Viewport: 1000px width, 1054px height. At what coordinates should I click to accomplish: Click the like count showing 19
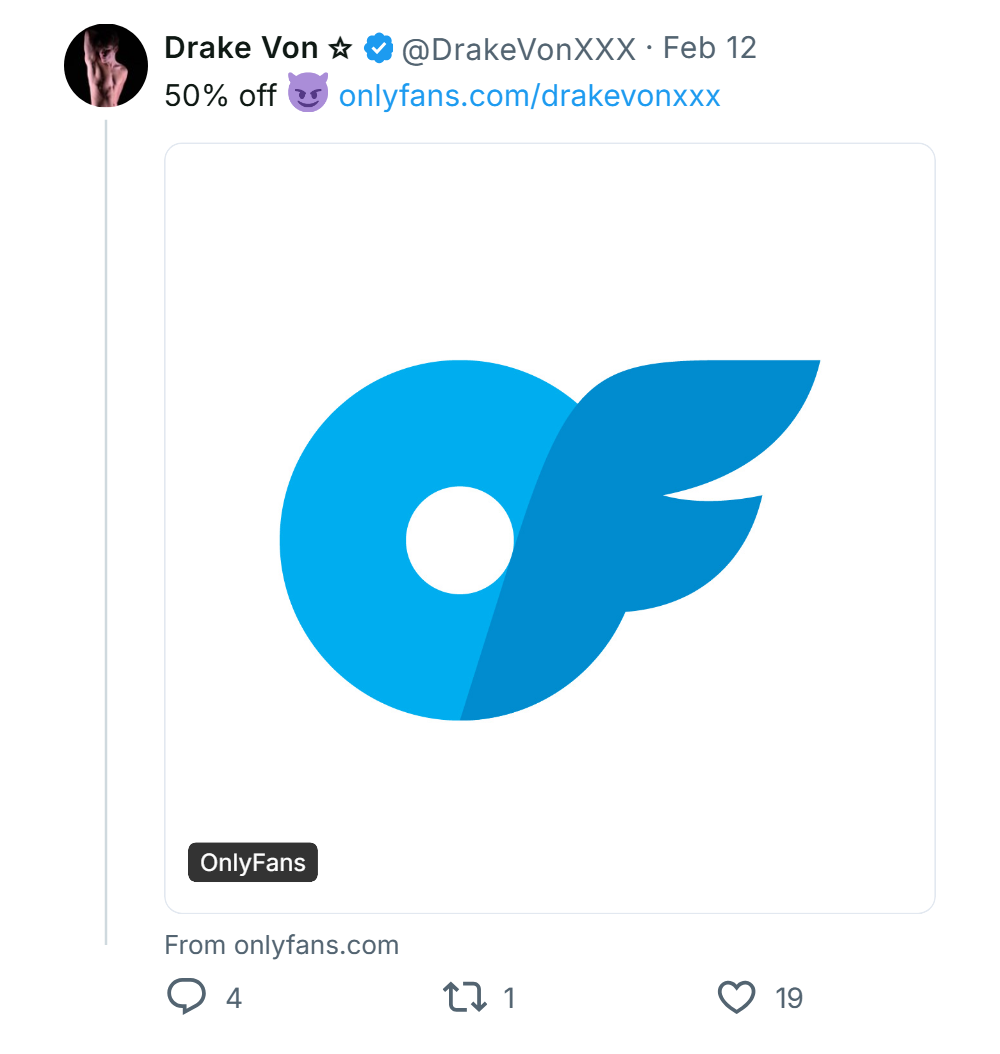[789, 998]
